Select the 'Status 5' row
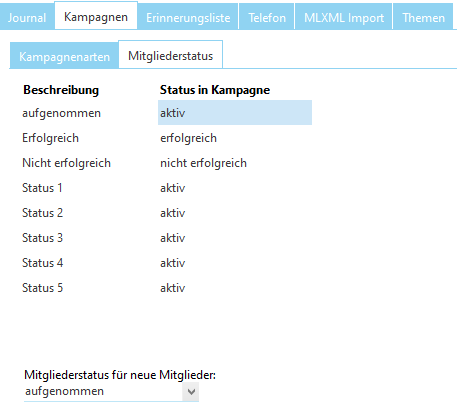This screenshot has height=411, width=457. point(42,288)
